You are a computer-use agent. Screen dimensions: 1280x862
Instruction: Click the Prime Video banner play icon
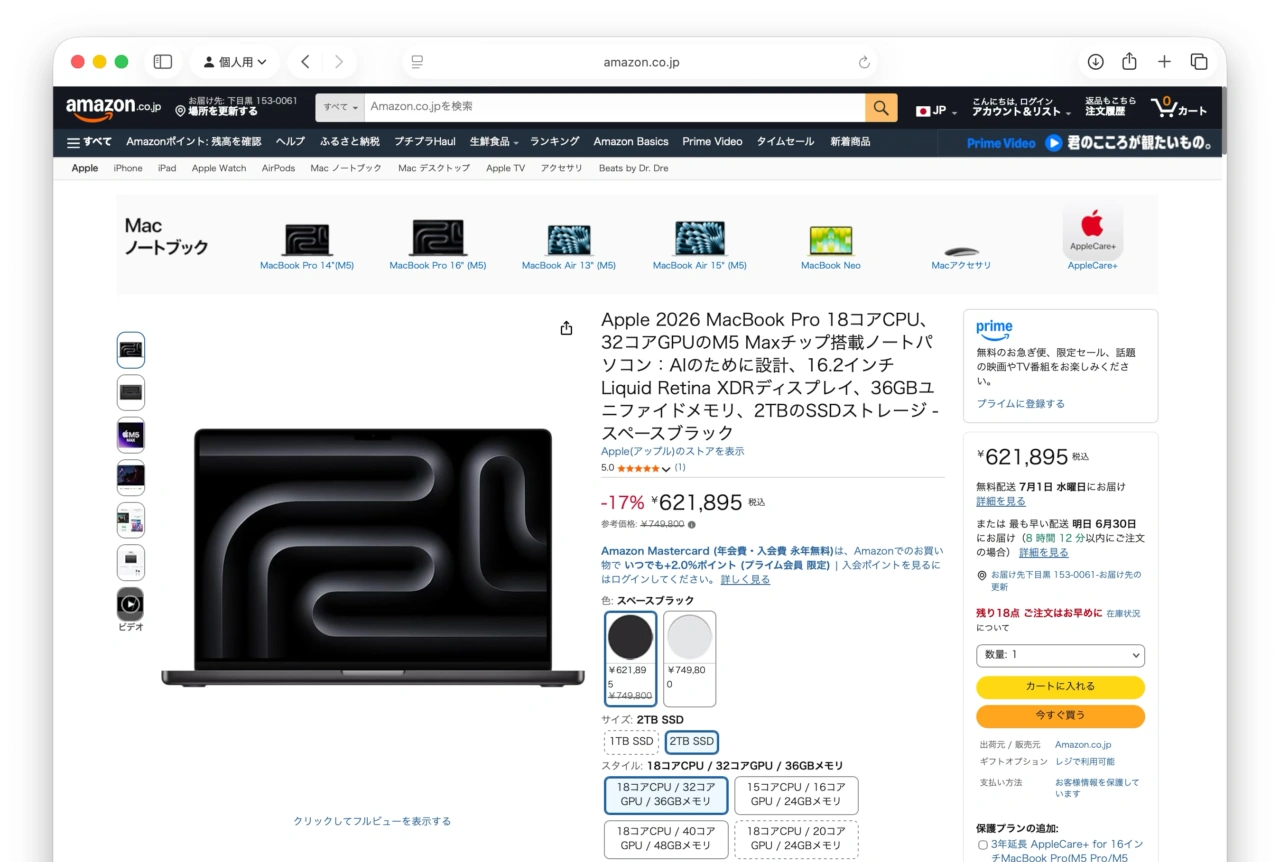(1053, 143)
